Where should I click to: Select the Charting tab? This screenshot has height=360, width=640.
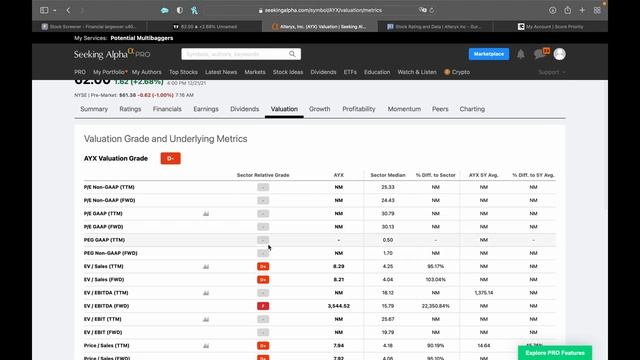[472, 109]
